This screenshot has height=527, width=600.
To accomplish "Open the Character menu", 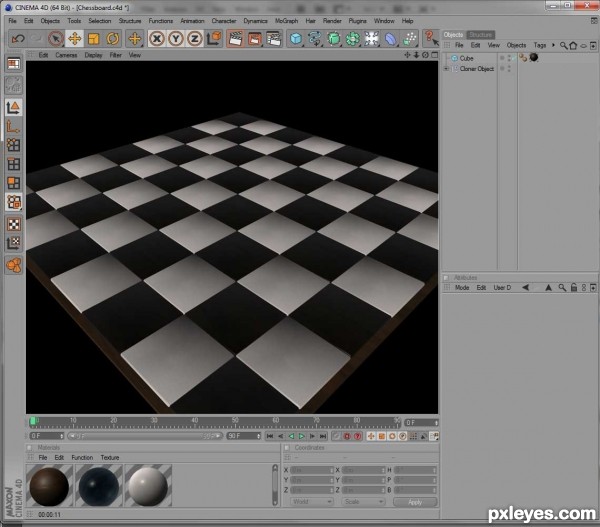I will click(224, 21).
